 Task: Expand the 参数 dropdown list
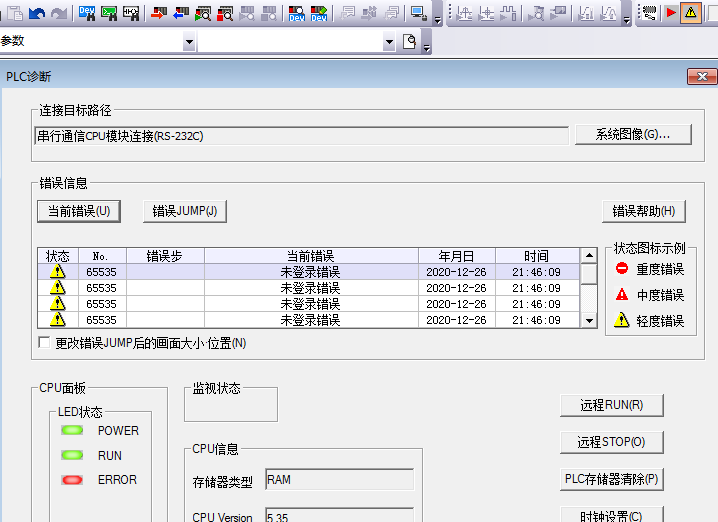pyautogui.click(x=189, y=42)
